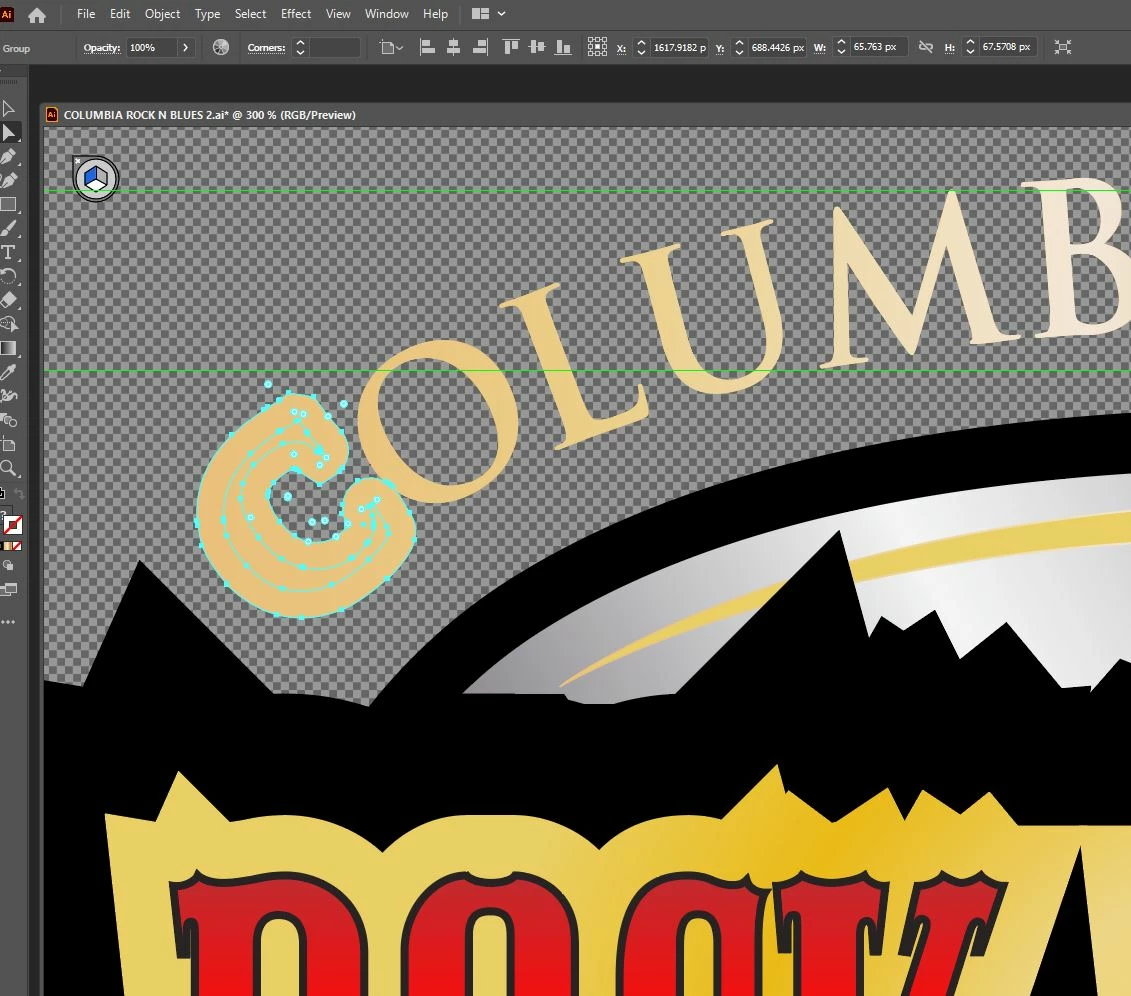Select the Curvature tool
Viewport: 1131px width, 996px height.
tap(9, 180)
